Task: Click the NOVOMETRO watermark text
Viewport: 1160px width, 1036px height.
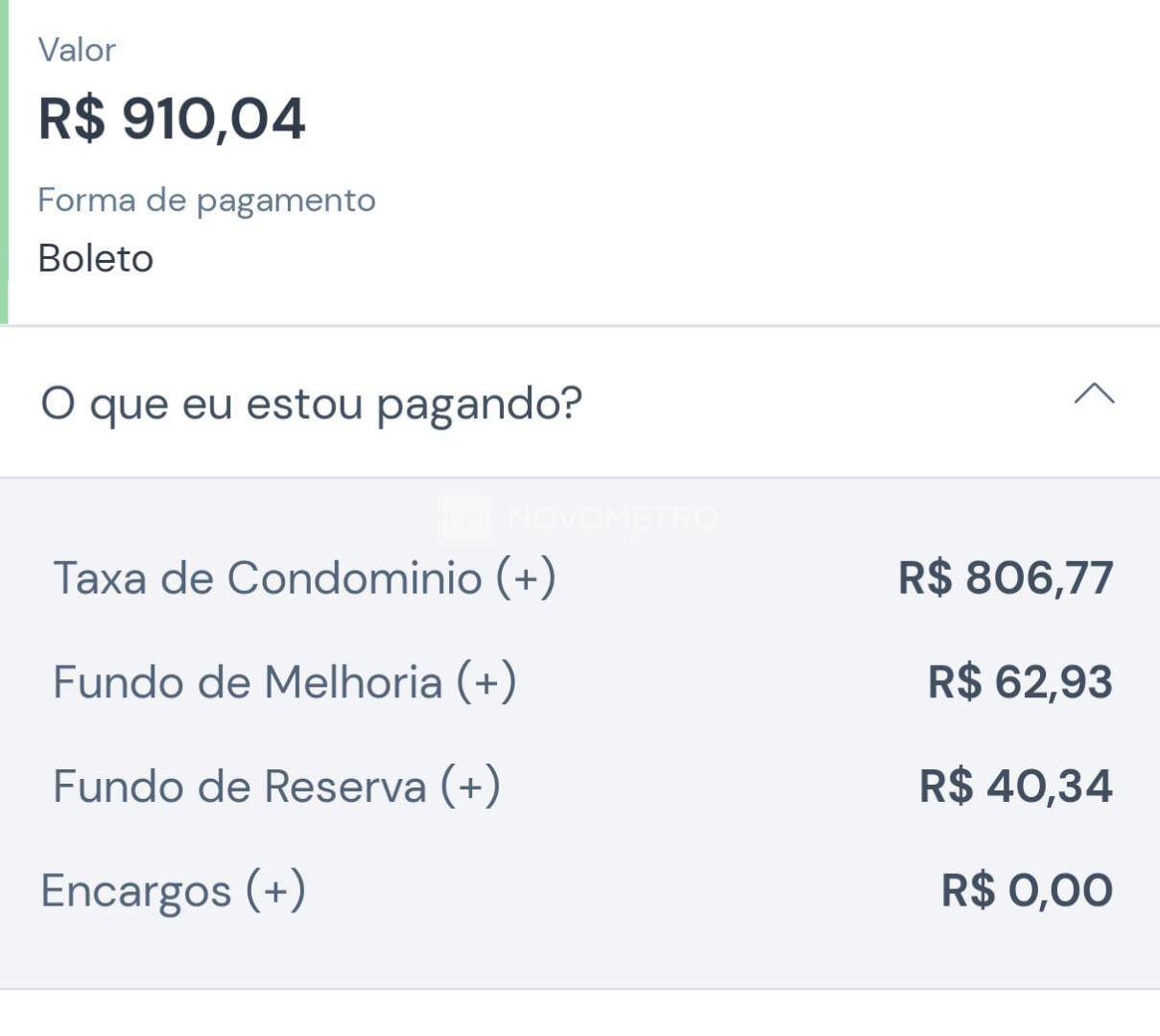Action: [612, 518]
